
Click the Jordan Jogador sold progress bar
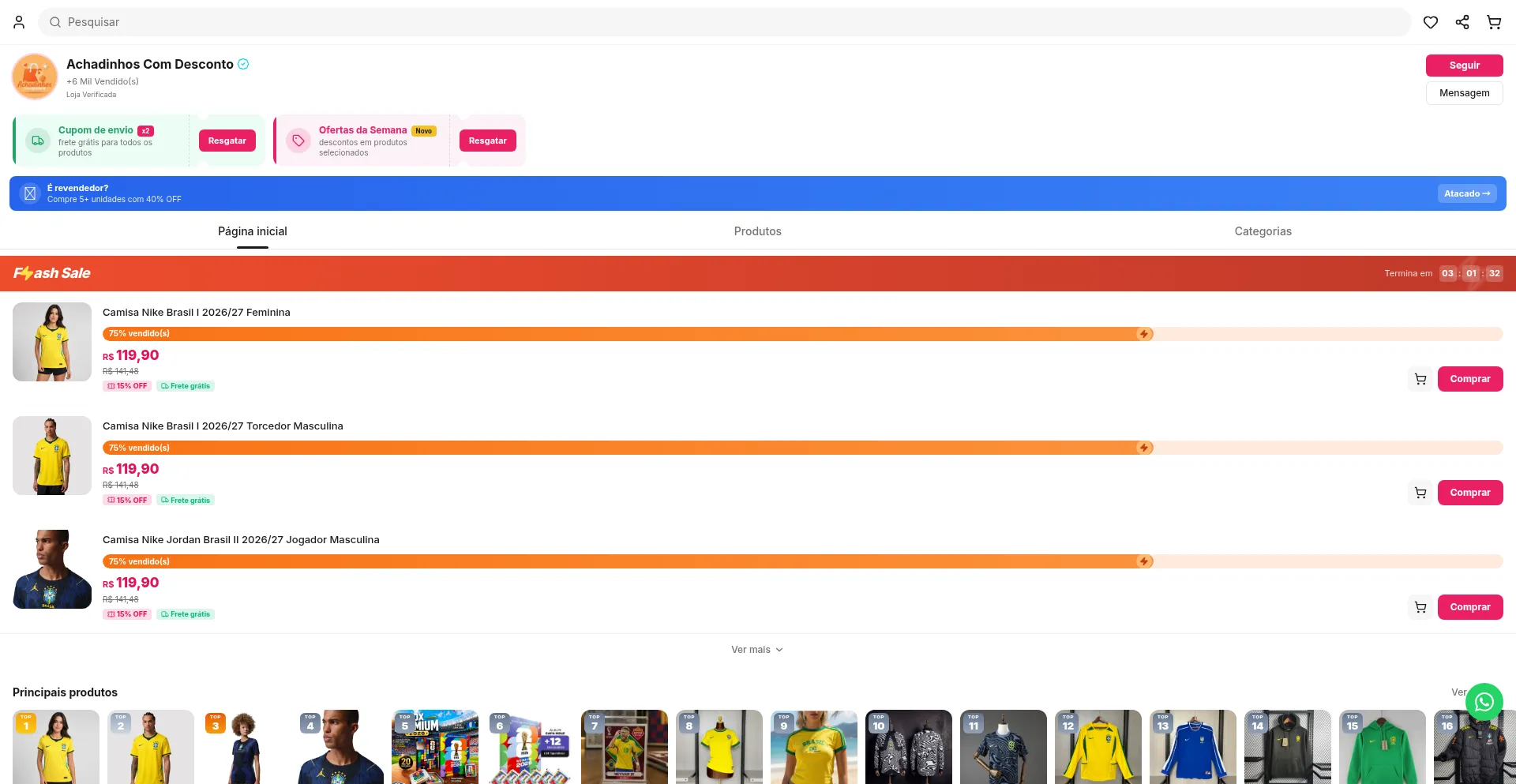point(803,561)
